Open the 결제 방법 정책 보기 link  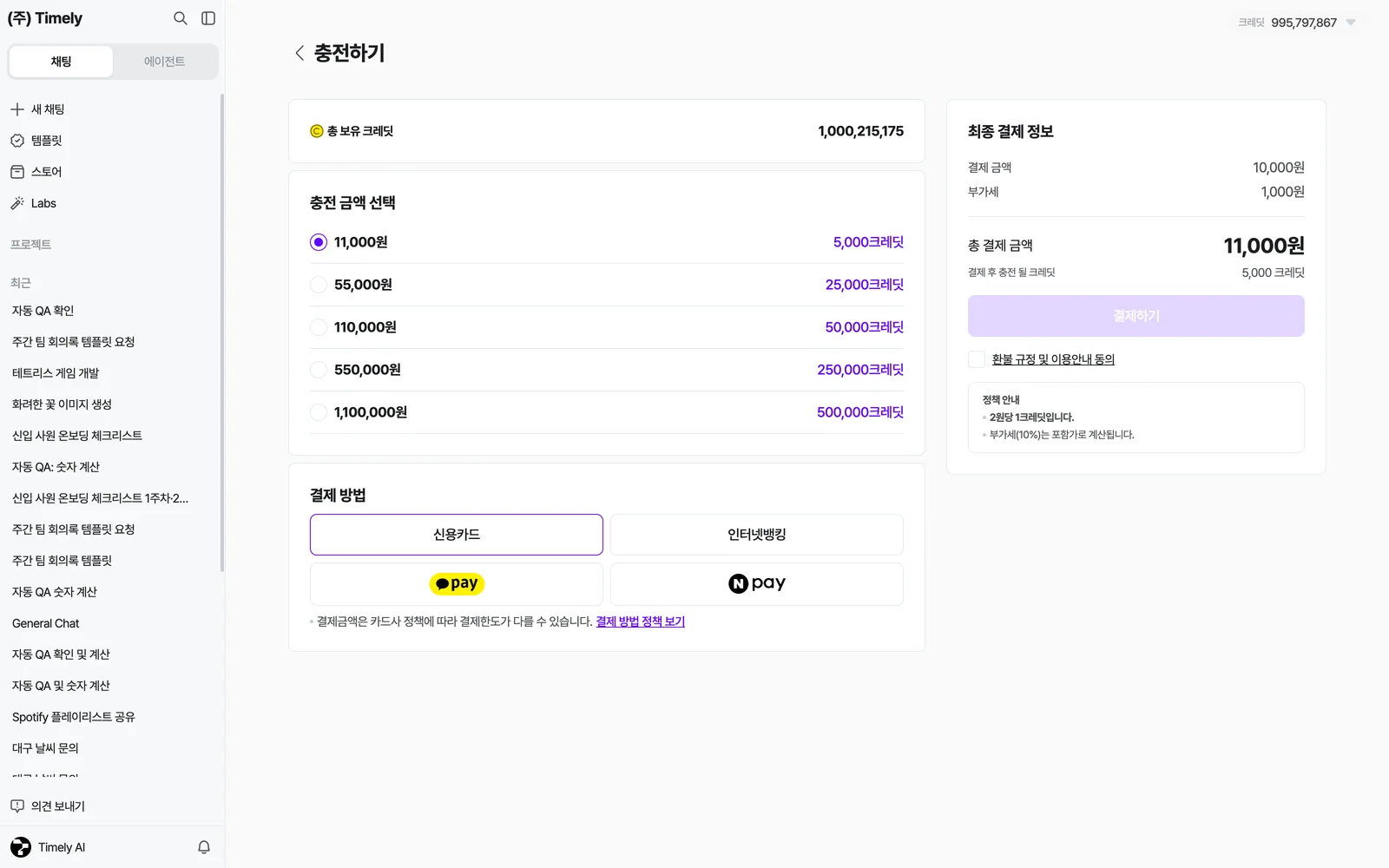point(641,621)
